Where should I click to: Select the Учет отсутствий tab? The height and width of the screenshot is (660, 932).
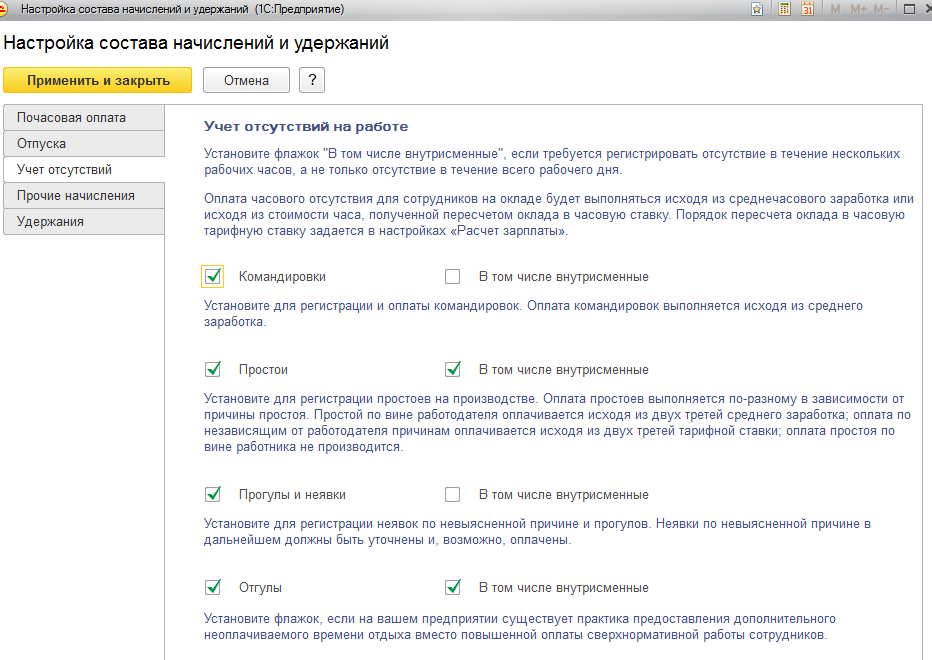[x=84, y=169]
